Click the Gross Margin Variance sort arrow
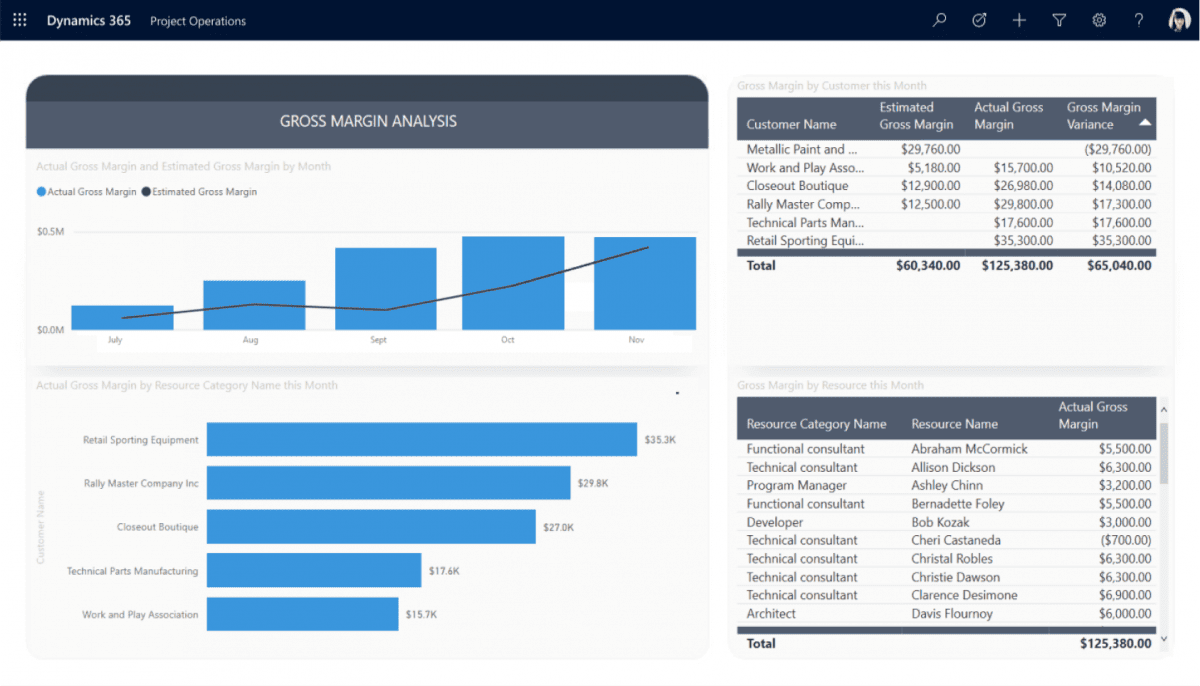1200x686 pixels. click(x=1145, y=122)
